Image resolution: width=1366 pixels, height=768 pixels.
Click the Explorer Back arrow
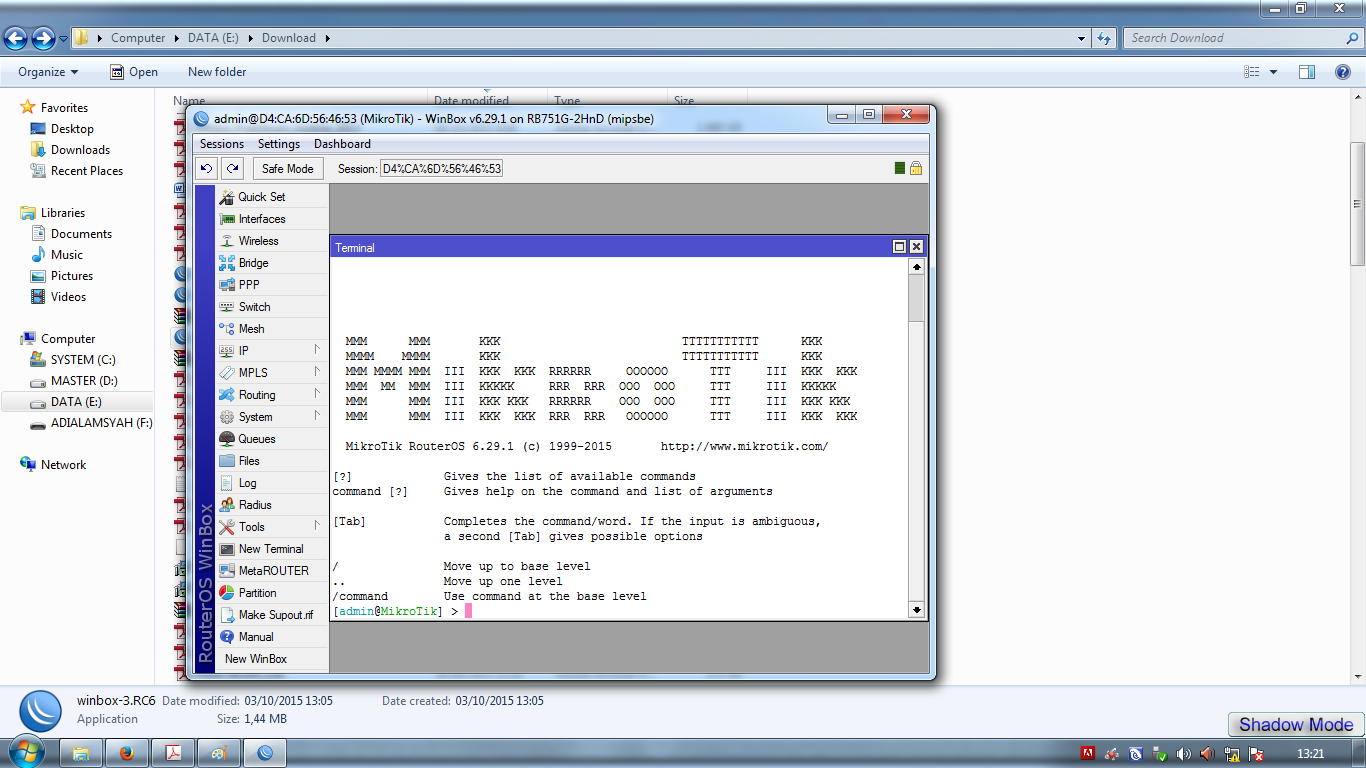tap(16, 38)
